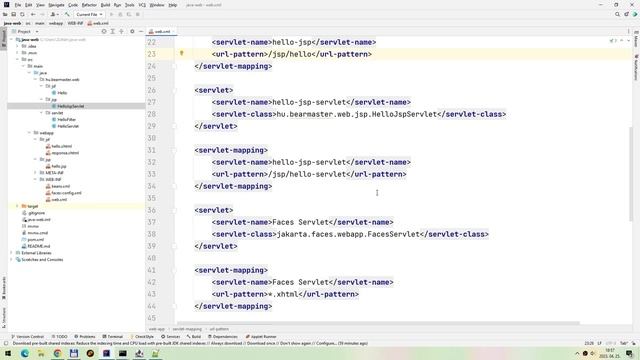640x360 pixels.
Task: Collapse the webapp folder
Action: 29,133
